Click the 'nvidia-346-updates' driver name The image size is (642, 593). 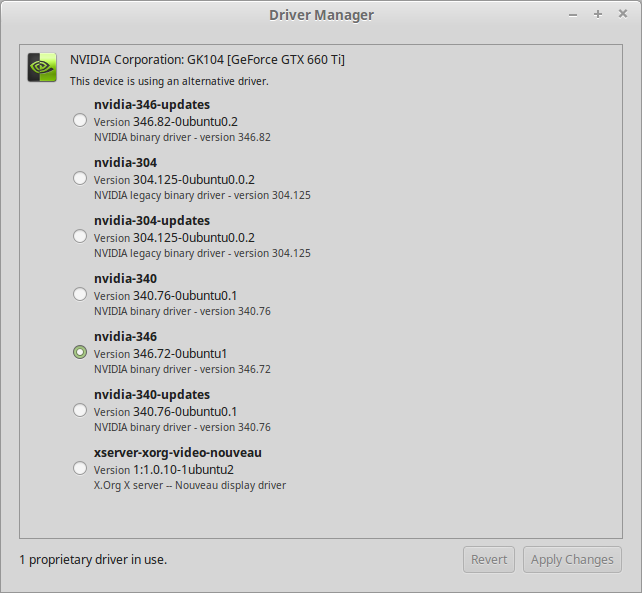[x=152, y=105]
